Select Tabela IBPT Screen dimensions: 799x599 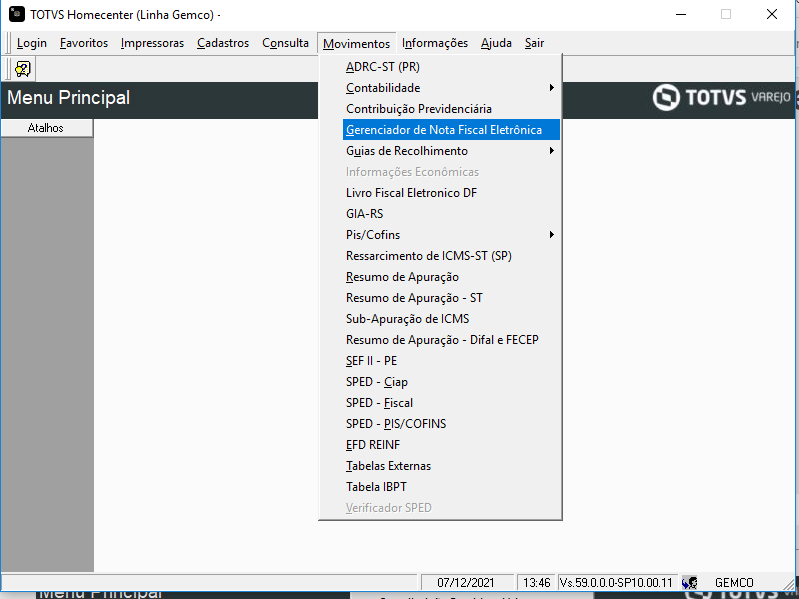click(x=440, y=486)
